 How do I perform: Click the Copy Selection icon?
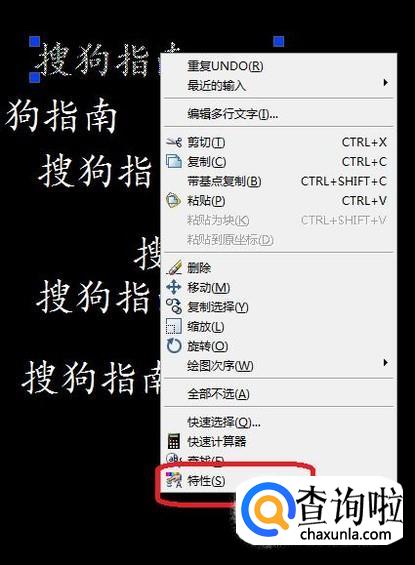[174, 306]
